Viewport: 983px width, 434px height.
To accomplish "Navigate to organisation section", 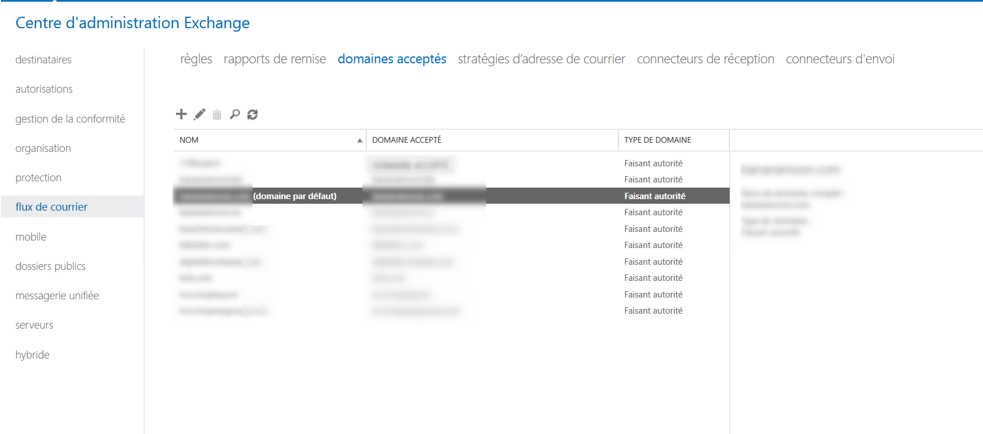I will coord(43,148).
